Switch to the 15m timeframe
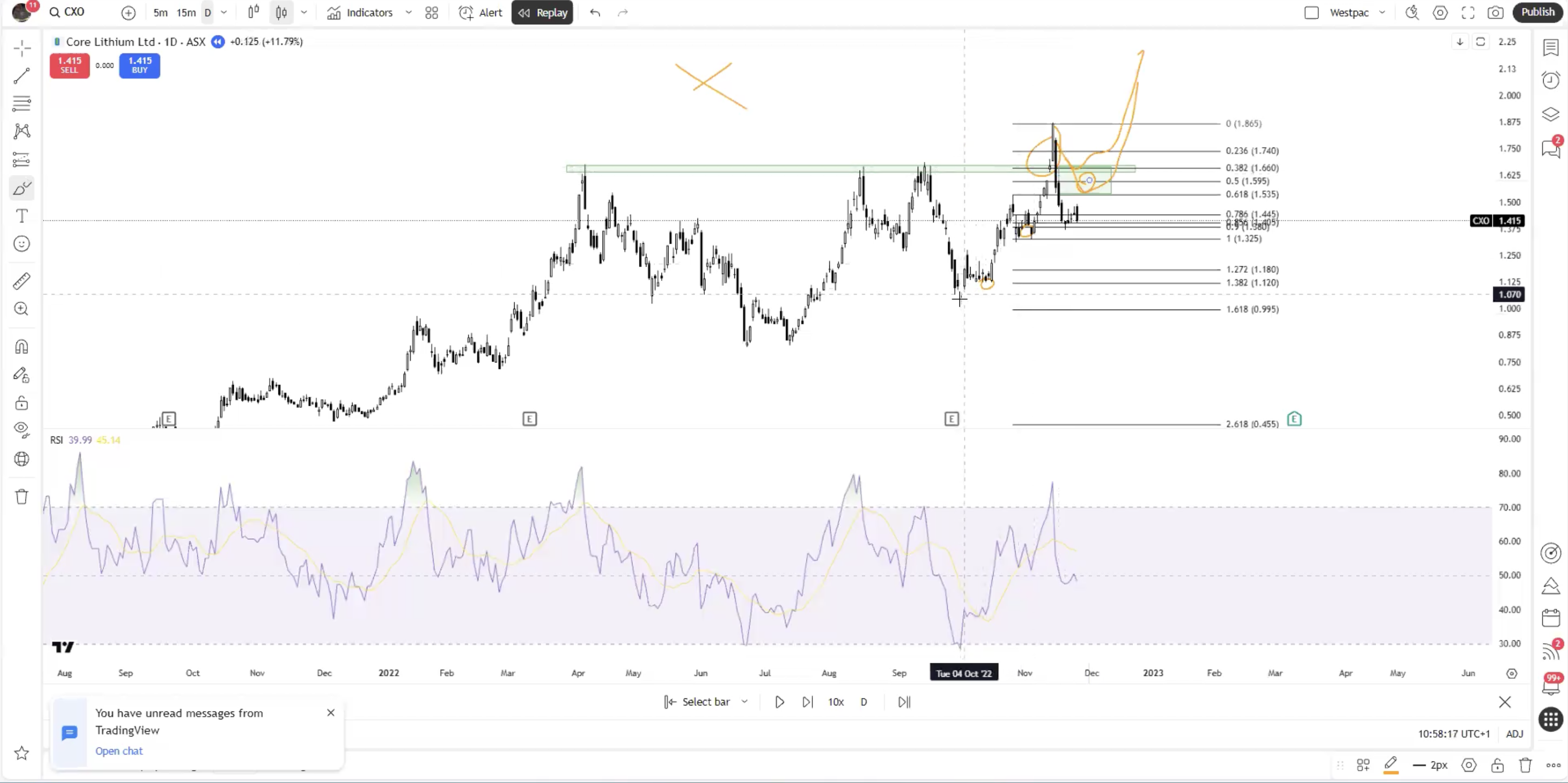Image resolution: width=1568 pixels, height=783 pixels. 186,13
